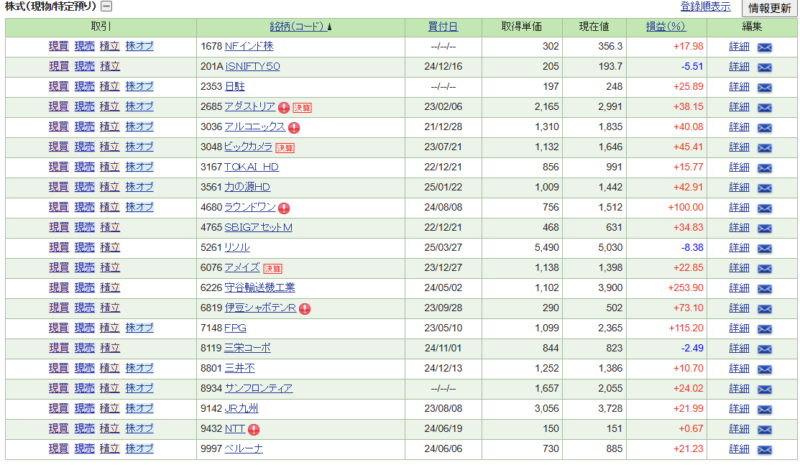Click mail icon in 守谷輸送機工業 row
The width and height of the screenshot is (800, 465).
[764, 289]
